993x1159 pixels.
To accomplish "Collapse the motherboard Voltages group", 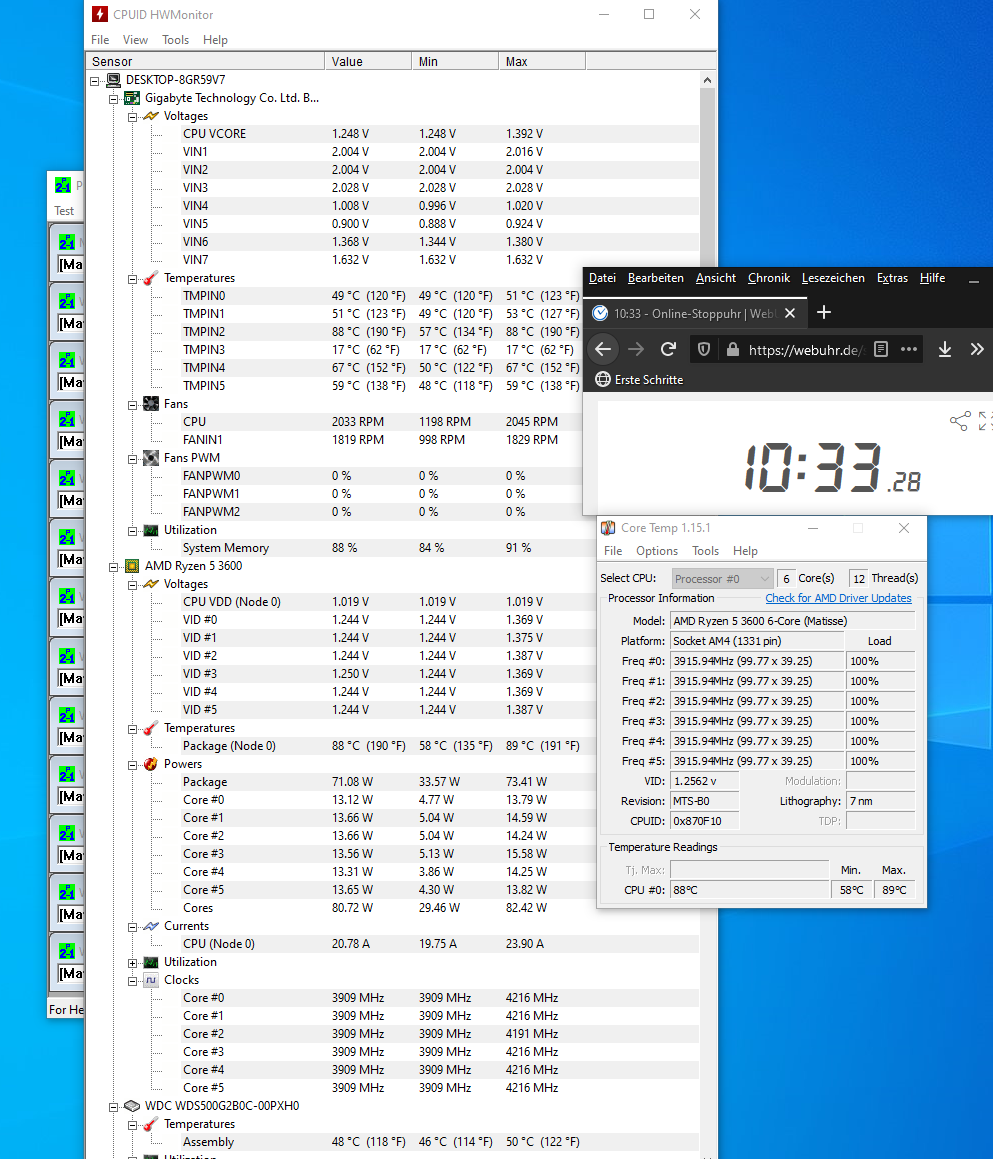I will pos(132,117).
